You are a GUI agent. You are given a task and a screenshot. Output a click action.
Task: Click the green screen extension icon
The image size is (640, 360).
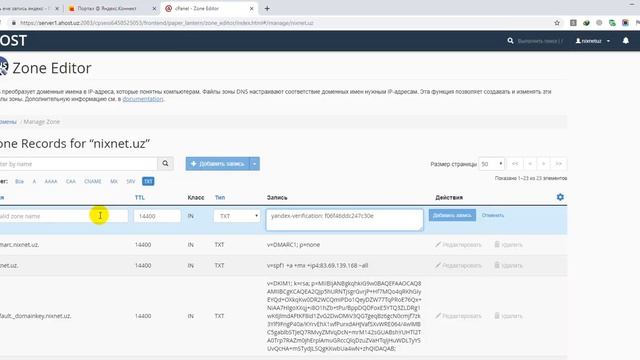coord(612,23)
